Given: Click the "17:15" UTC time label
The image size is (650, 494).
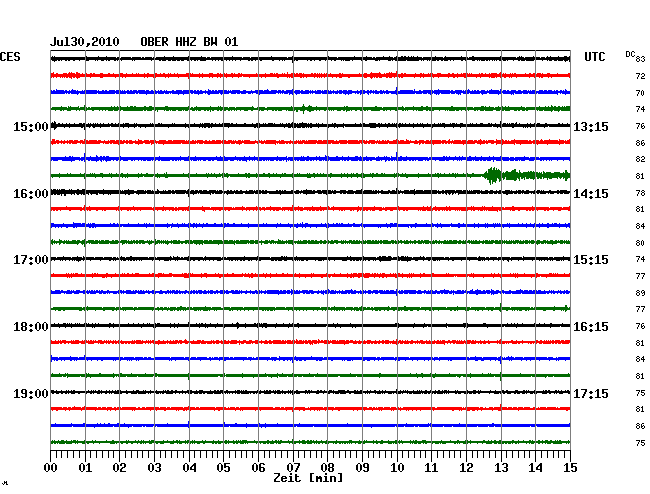Looking at the screenshot, I should pyautogui.click(x=591, y=393).
